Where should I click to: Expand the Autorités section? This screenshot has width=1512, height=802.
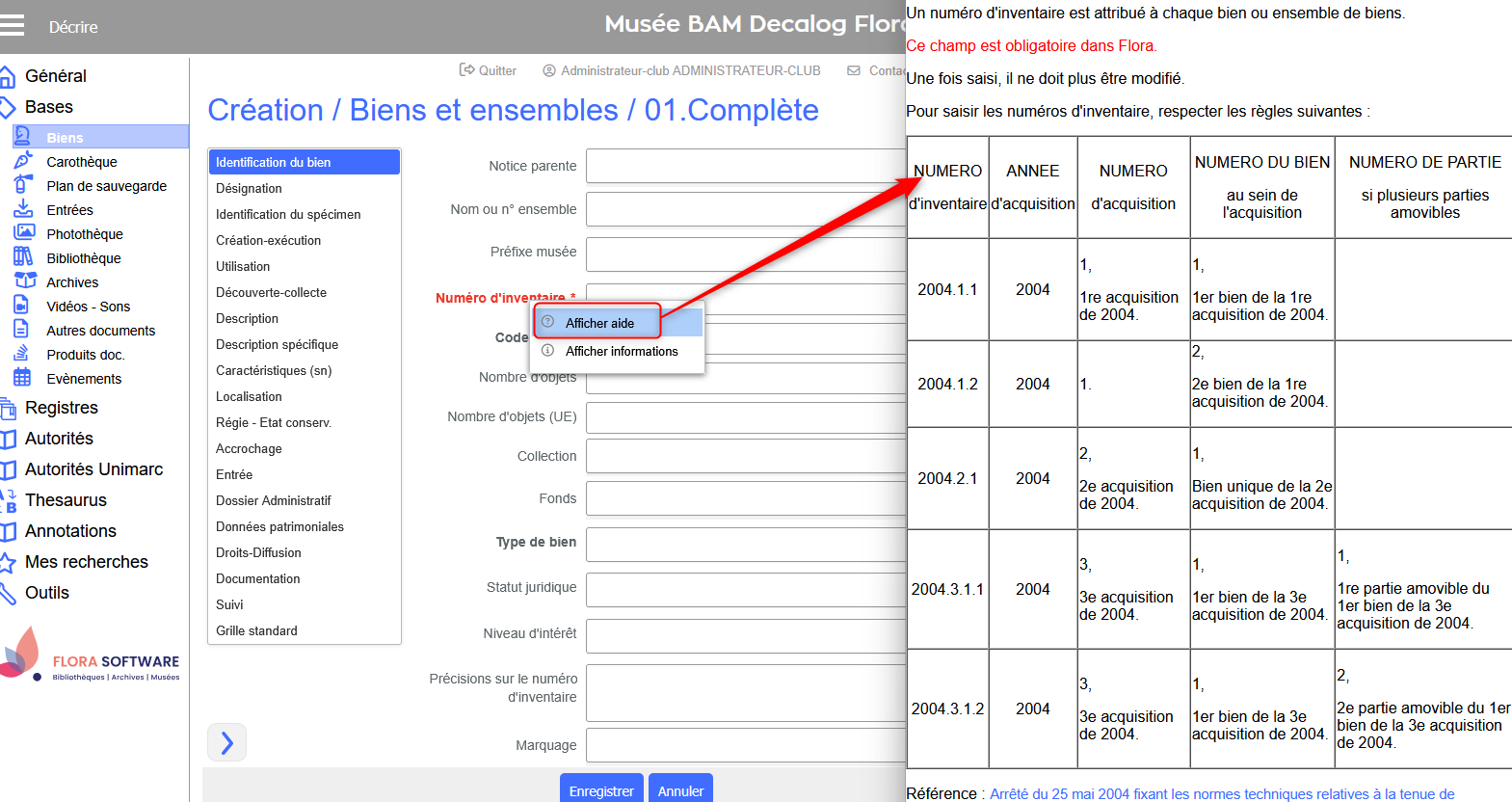(59, 439)
